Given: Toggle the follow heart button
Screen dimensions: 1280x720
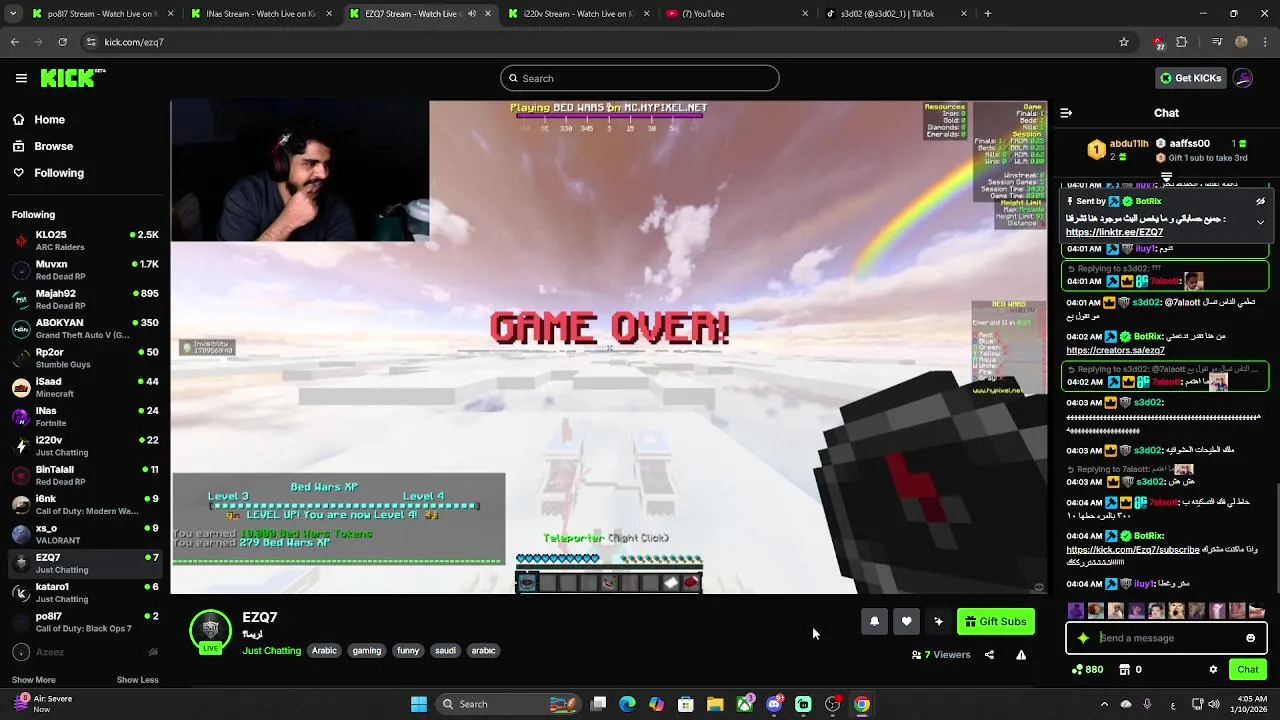Looking at the screenshot, I should [x=906, y=622].
